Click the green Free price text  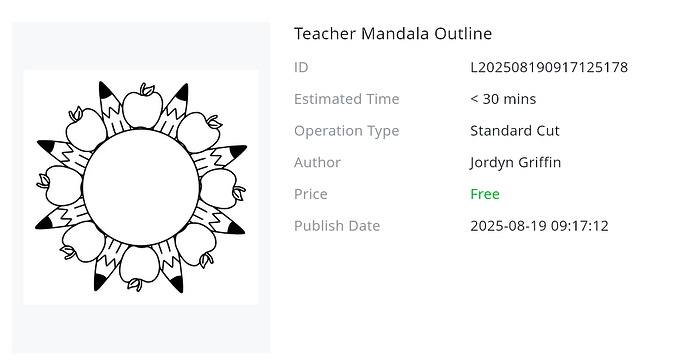(x=484, y=194)
